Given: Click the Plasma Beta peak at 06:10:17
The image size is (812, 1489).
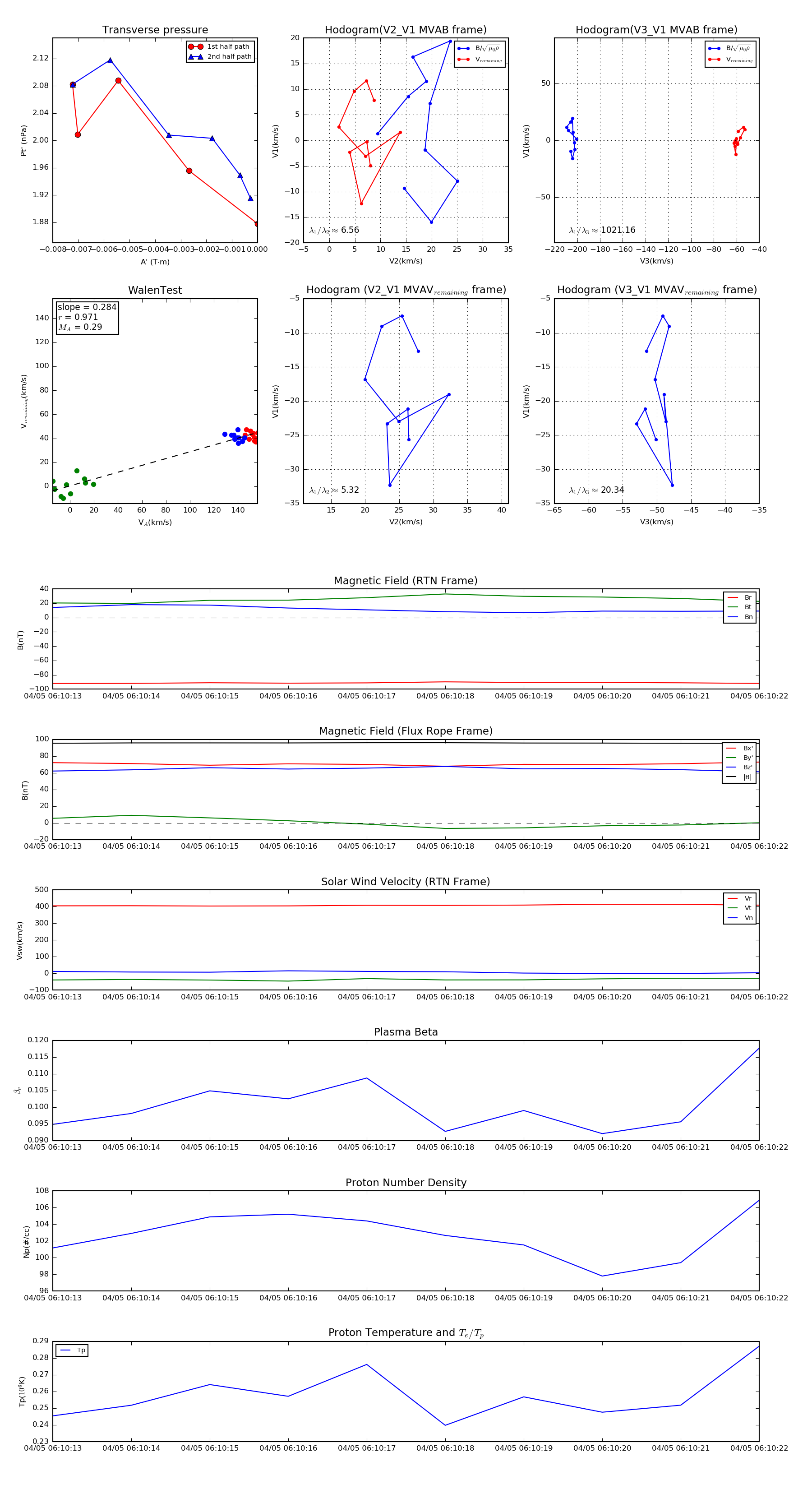Looking at the screenshot, I should (x=366, y=1078).
